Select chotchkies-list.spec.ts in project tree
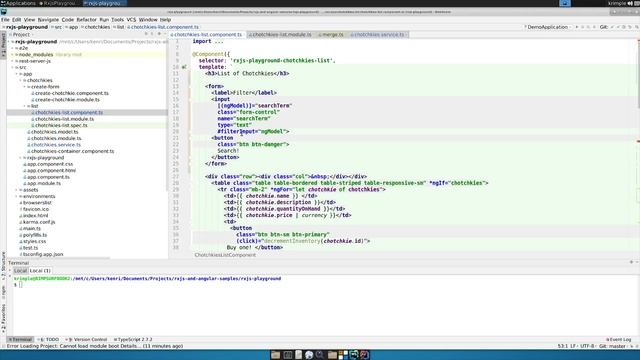The width and height of the screenshot is (640, 360). [x=61, y=125]
